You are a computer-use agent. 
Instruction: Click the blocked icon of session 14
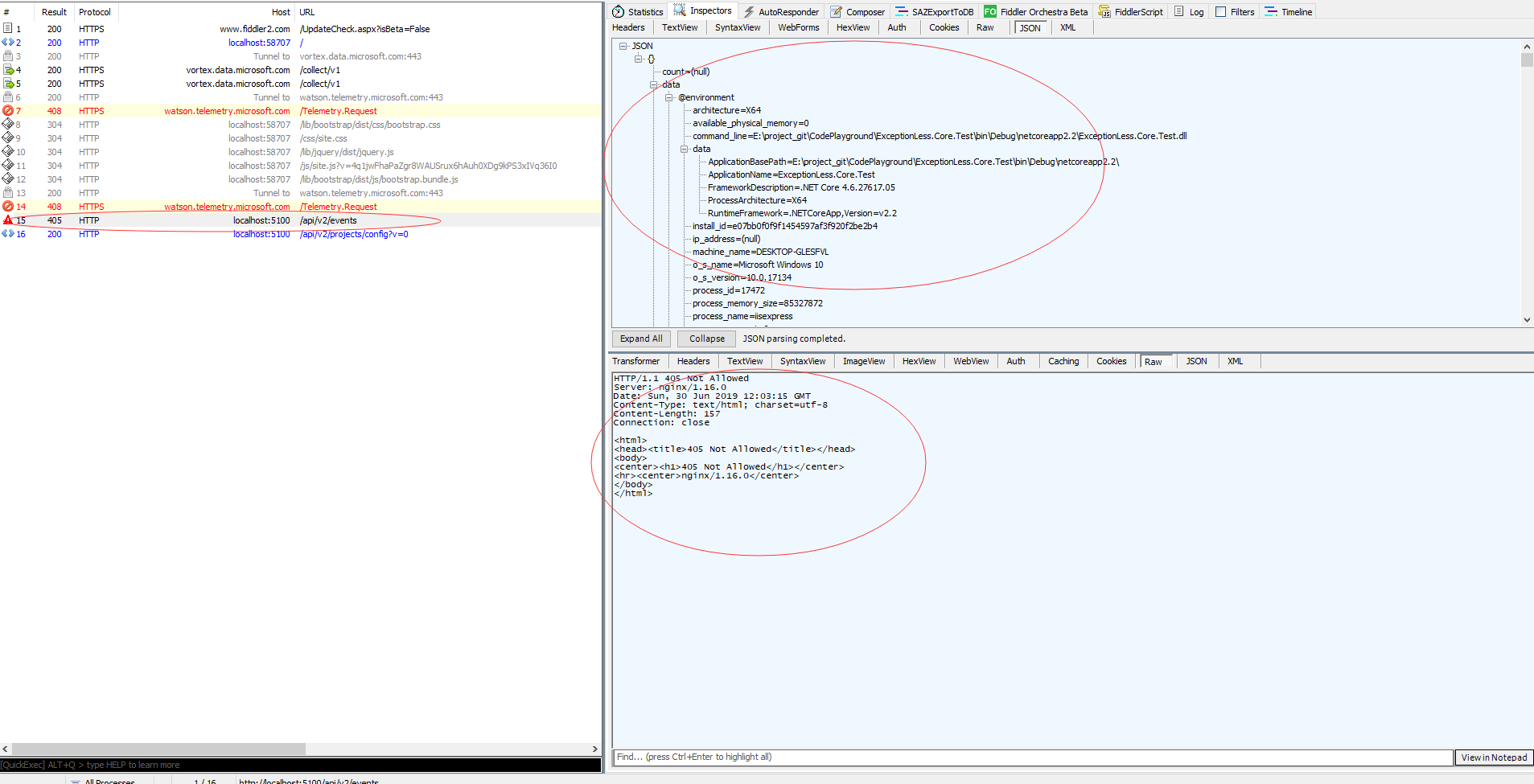[7, 206]
